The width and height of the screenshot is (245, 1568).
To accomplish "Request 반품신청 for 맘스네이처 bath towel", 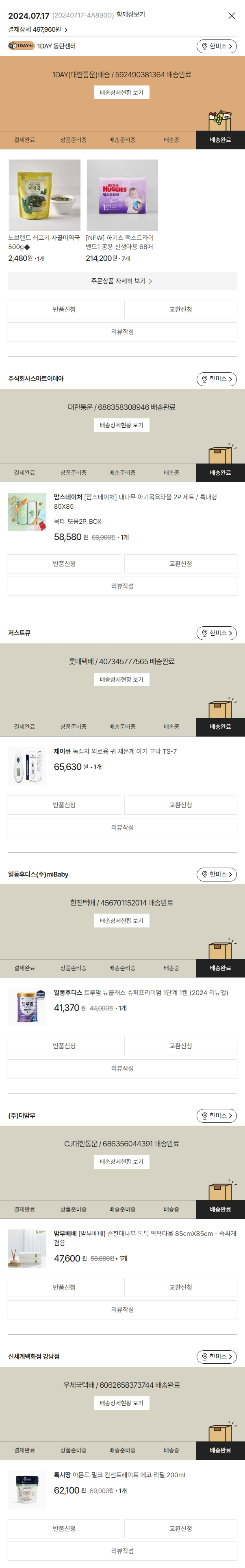I will [x=65, y=564].
